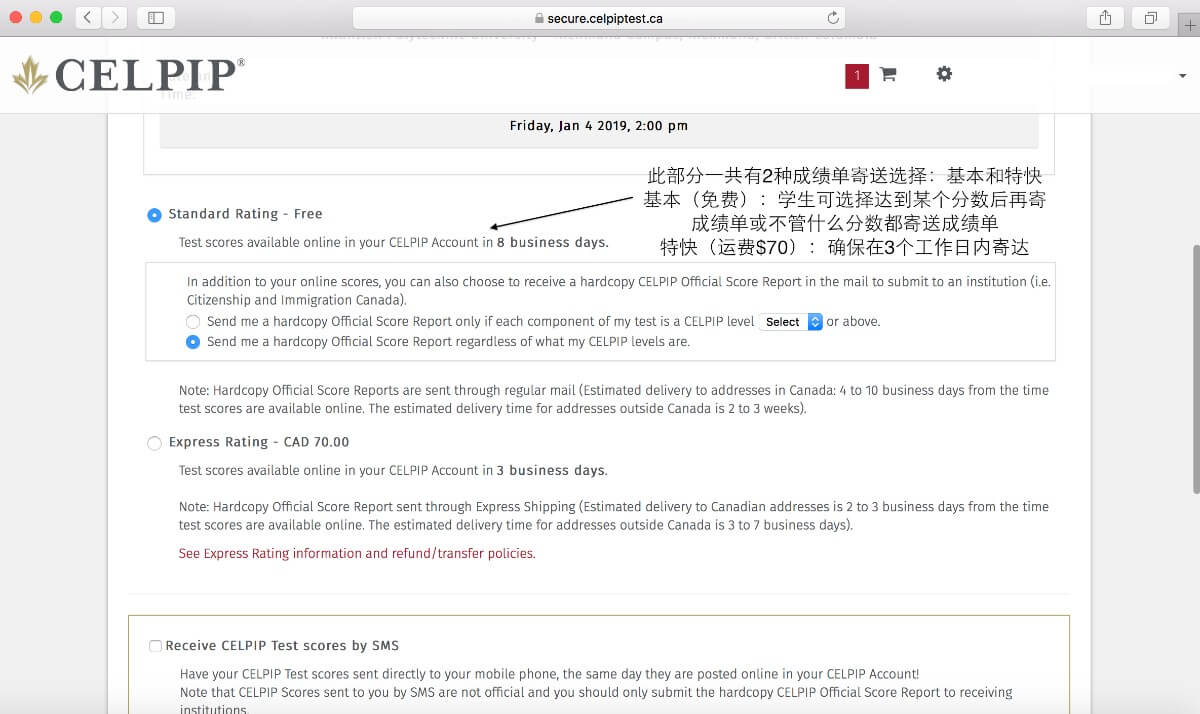Viewport: 1200px width, 714px height.
Task: Click the '3 business days' text
Action: click(551, 470)
